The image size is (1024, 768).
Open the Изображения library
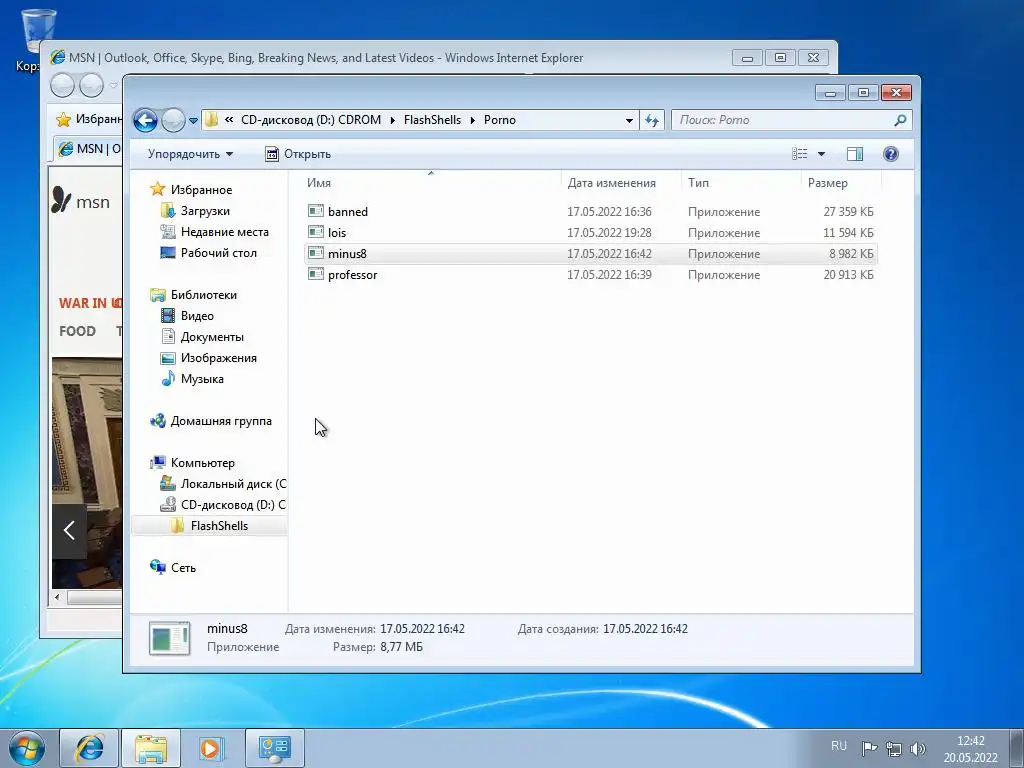point(219,358)
